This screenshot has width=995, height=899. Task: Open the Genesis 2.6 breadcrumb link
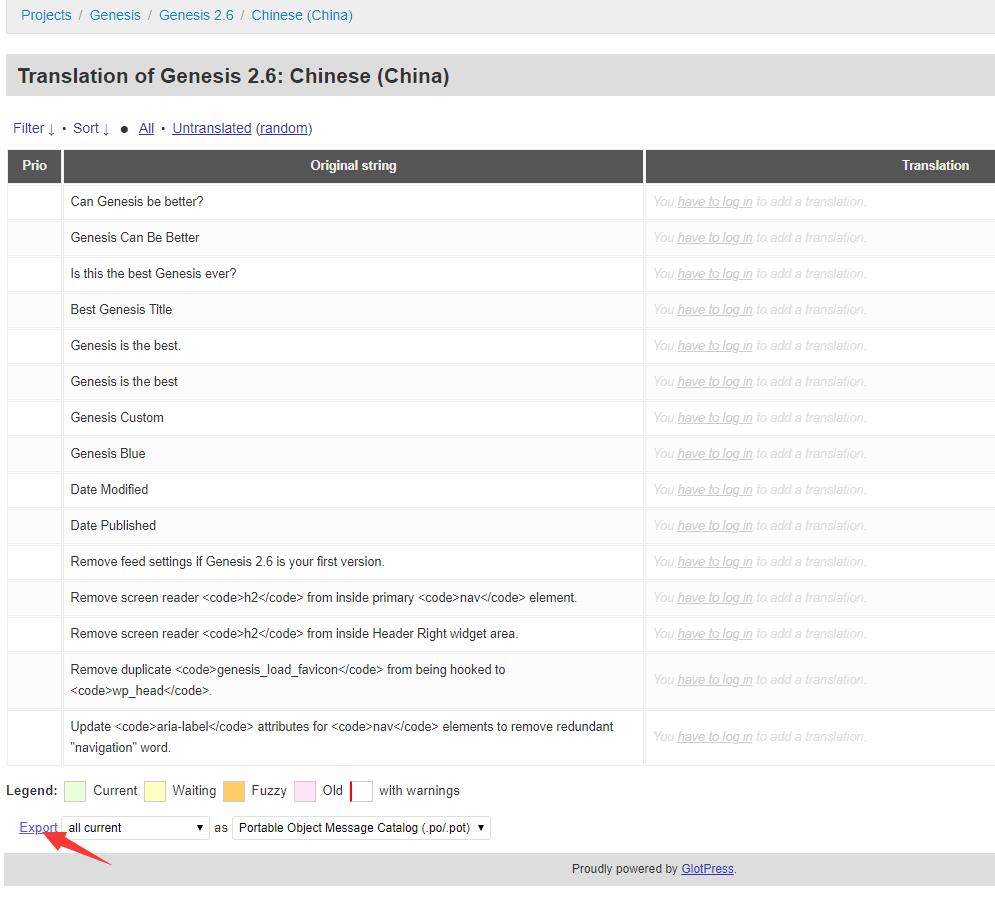coord(196,15)
